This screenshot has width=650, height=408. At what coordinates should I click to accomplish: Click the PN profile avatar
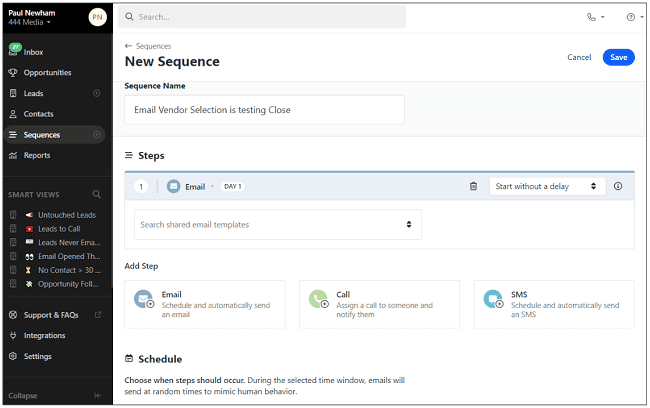click(x=97, y=16)
